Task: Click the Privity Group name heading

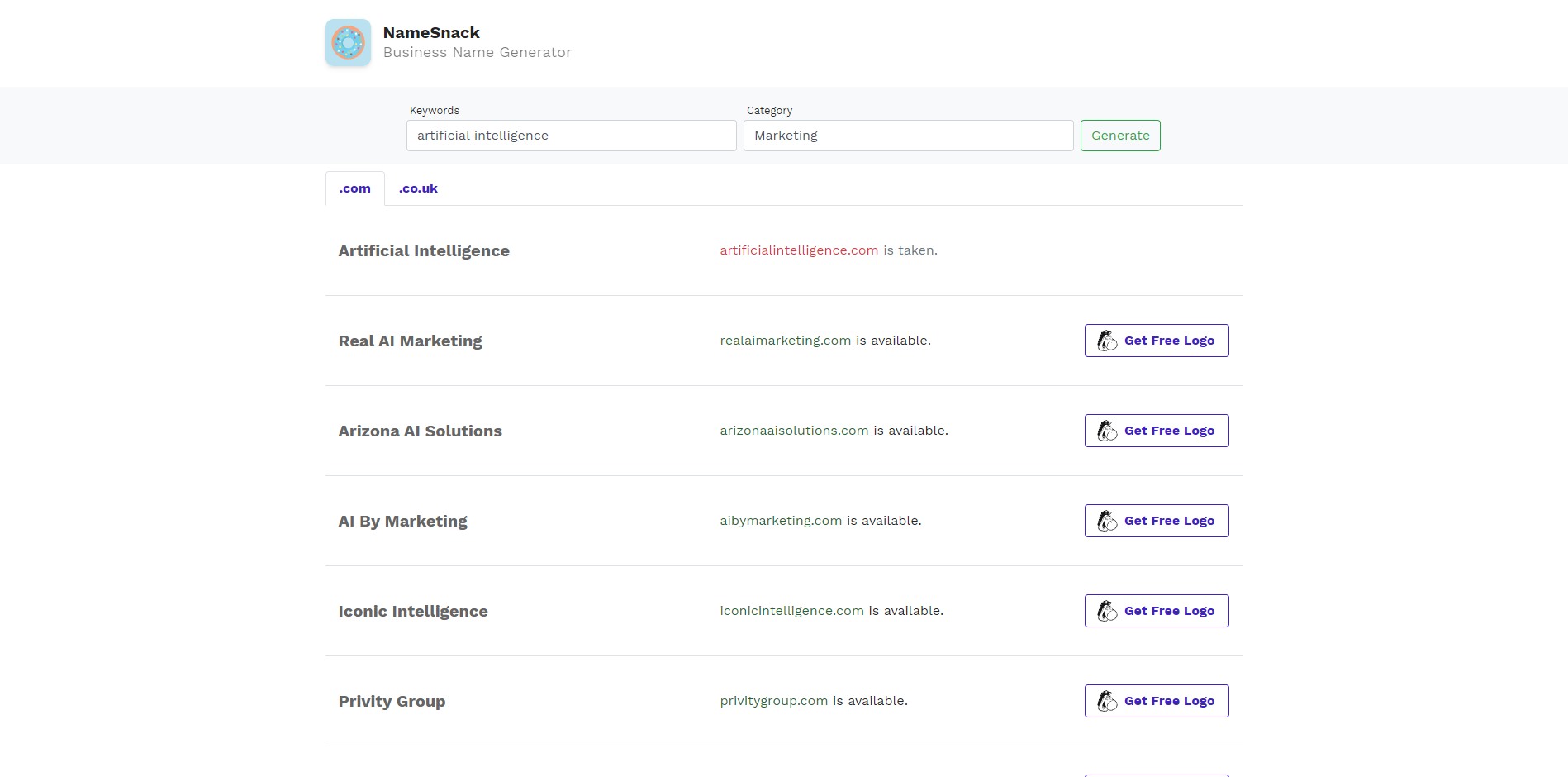Action: click(x=392, y=702)
